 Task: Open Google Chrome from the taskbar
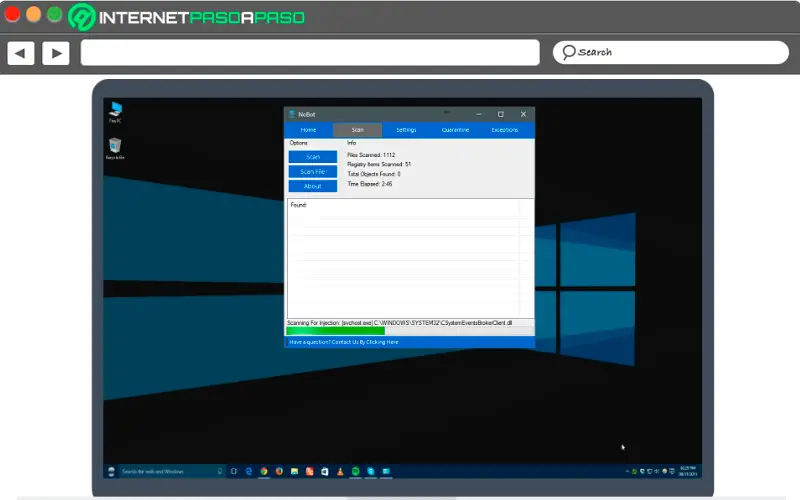(264, 471)
